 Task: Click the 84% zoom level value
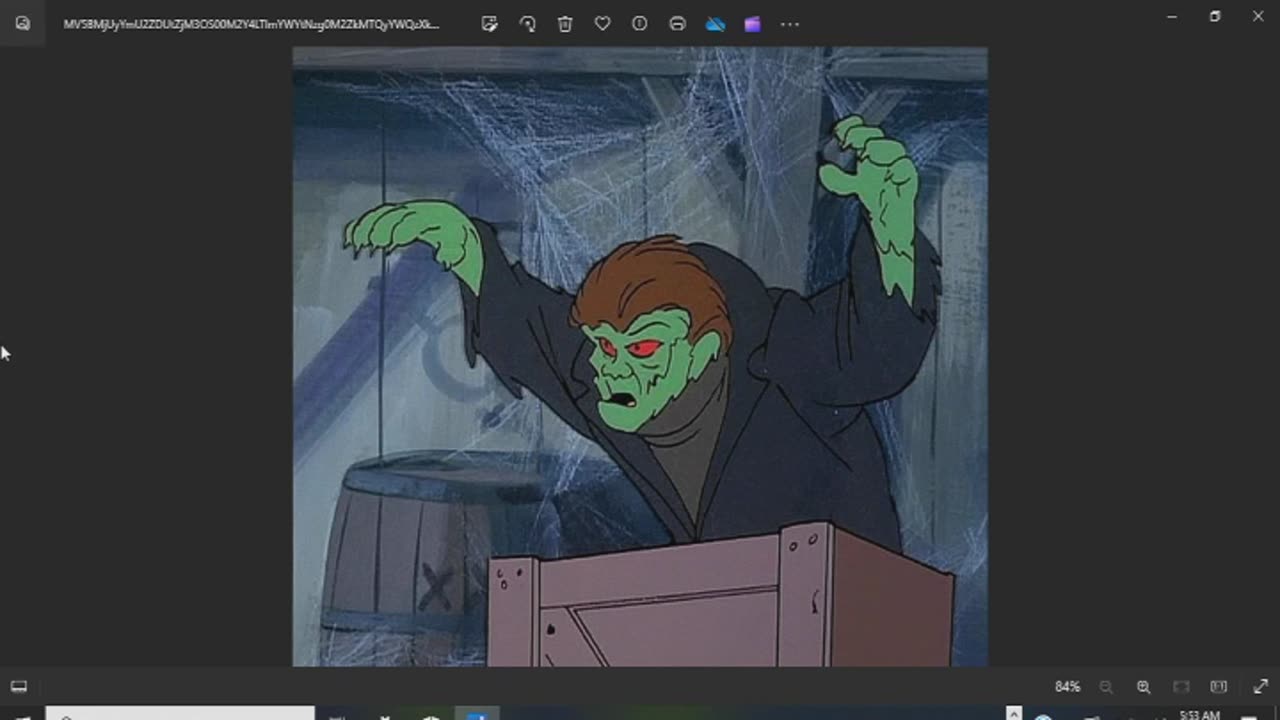1067,687
